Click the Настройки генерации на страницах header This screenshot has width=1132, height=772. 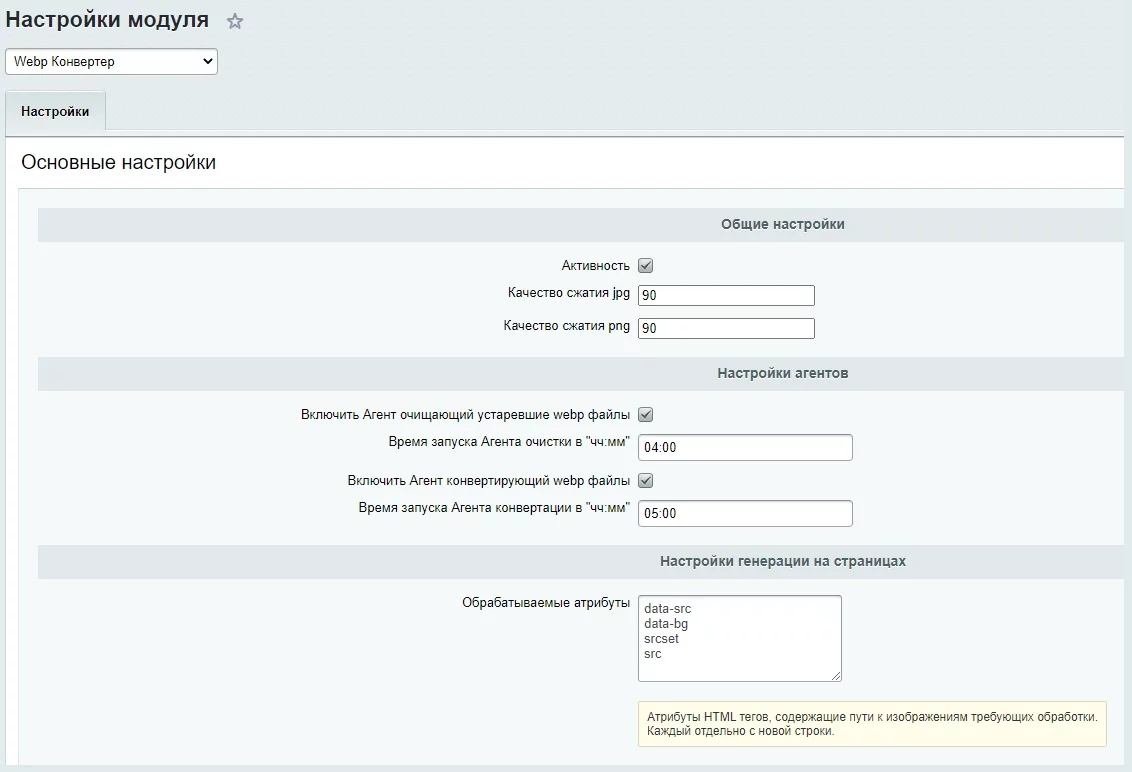[x=782, y=562]
